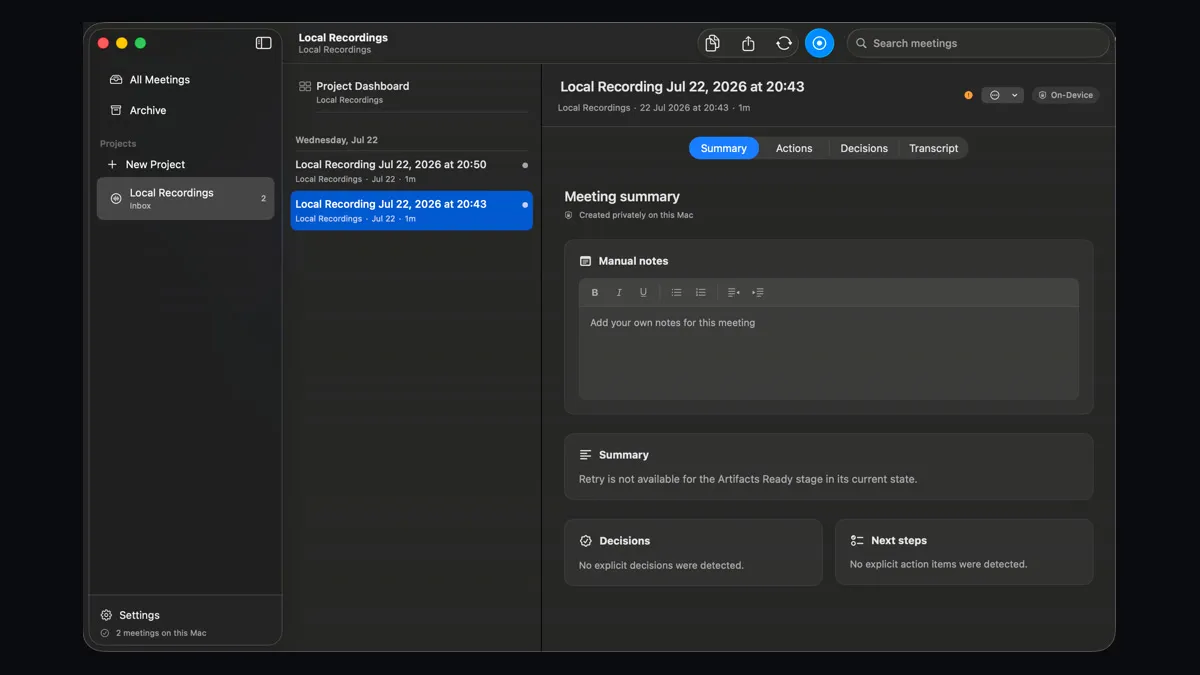1200x675 pixels.
Task: Click the Local Recordings count badge 2
Action: 264,199
